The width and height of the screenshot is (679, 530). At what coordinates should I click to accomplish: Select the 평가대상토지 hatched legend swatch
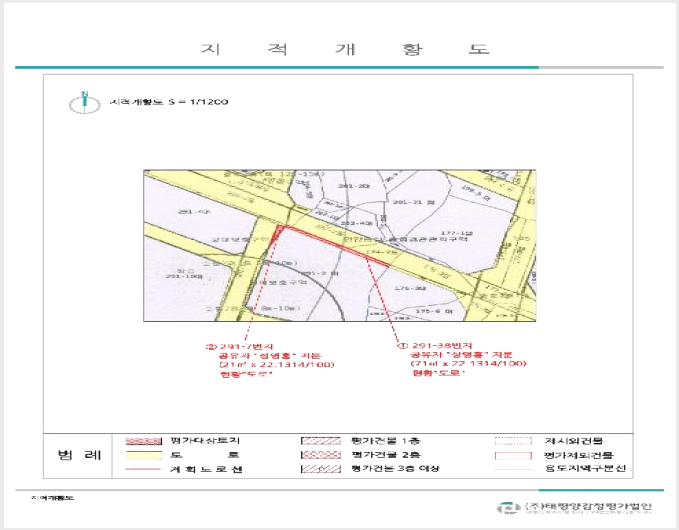143,441
